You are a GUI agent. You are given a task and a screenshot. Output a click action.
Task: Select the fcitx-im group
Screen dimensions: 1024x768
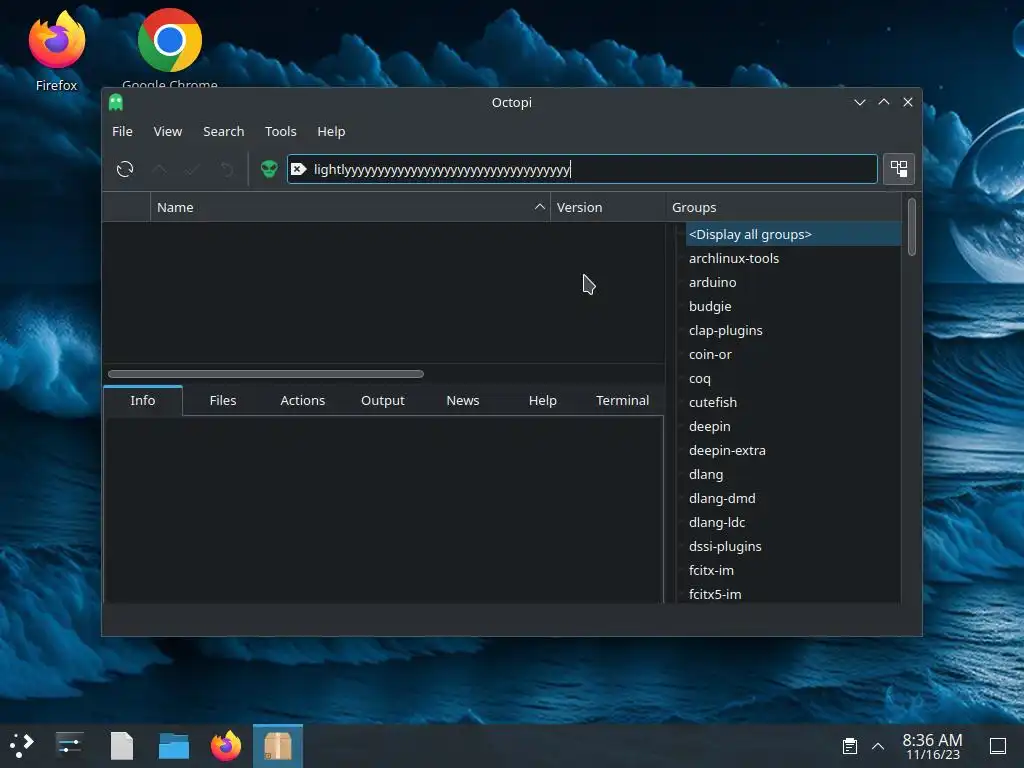pos(793,570)
